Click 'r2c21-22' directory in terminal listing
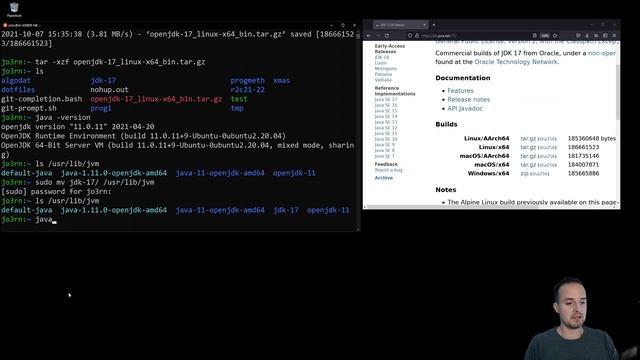This screenshot has width=640, height=360. pos(247,90)
